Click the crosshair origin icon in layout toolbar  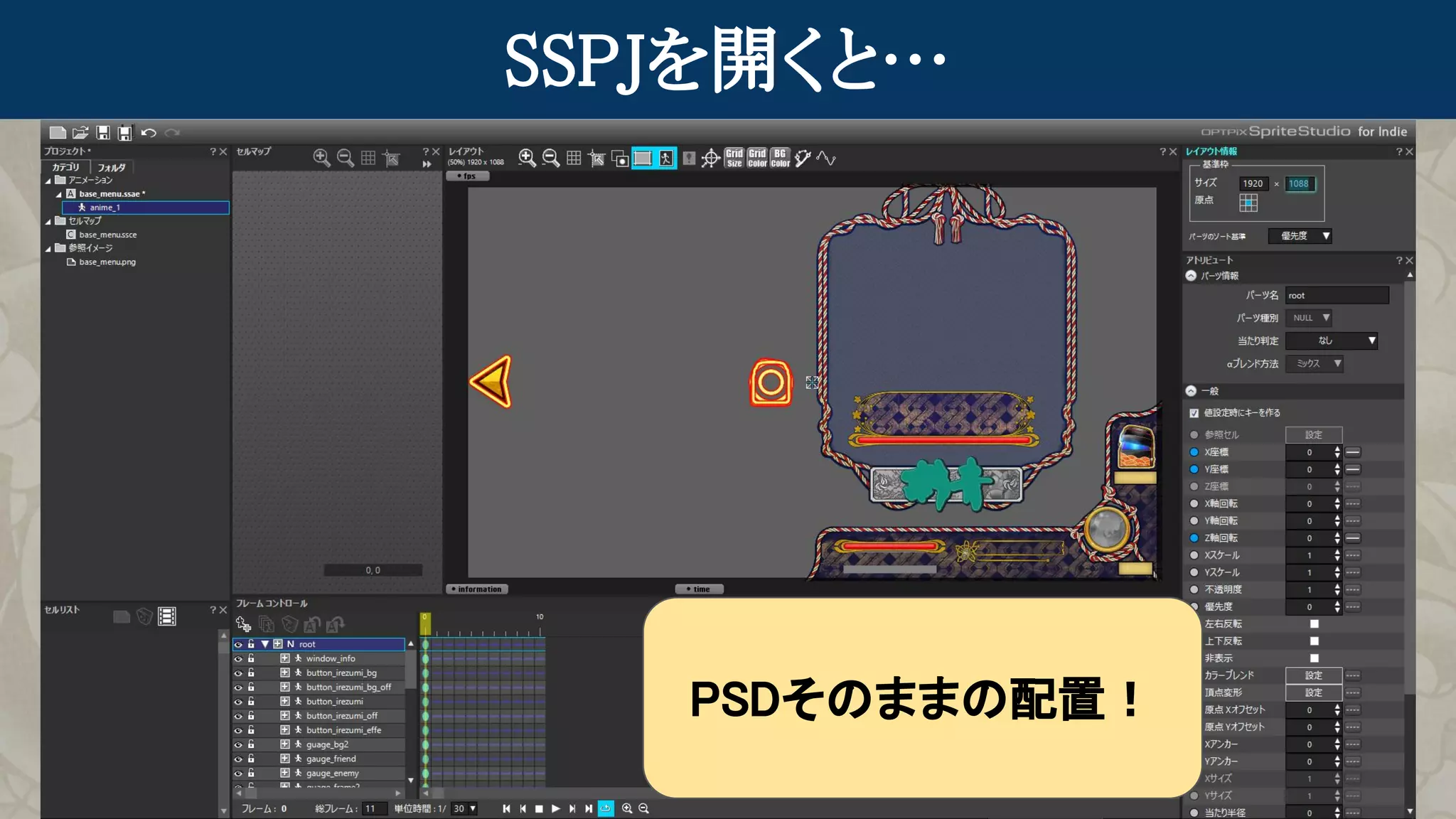(710, 158)
